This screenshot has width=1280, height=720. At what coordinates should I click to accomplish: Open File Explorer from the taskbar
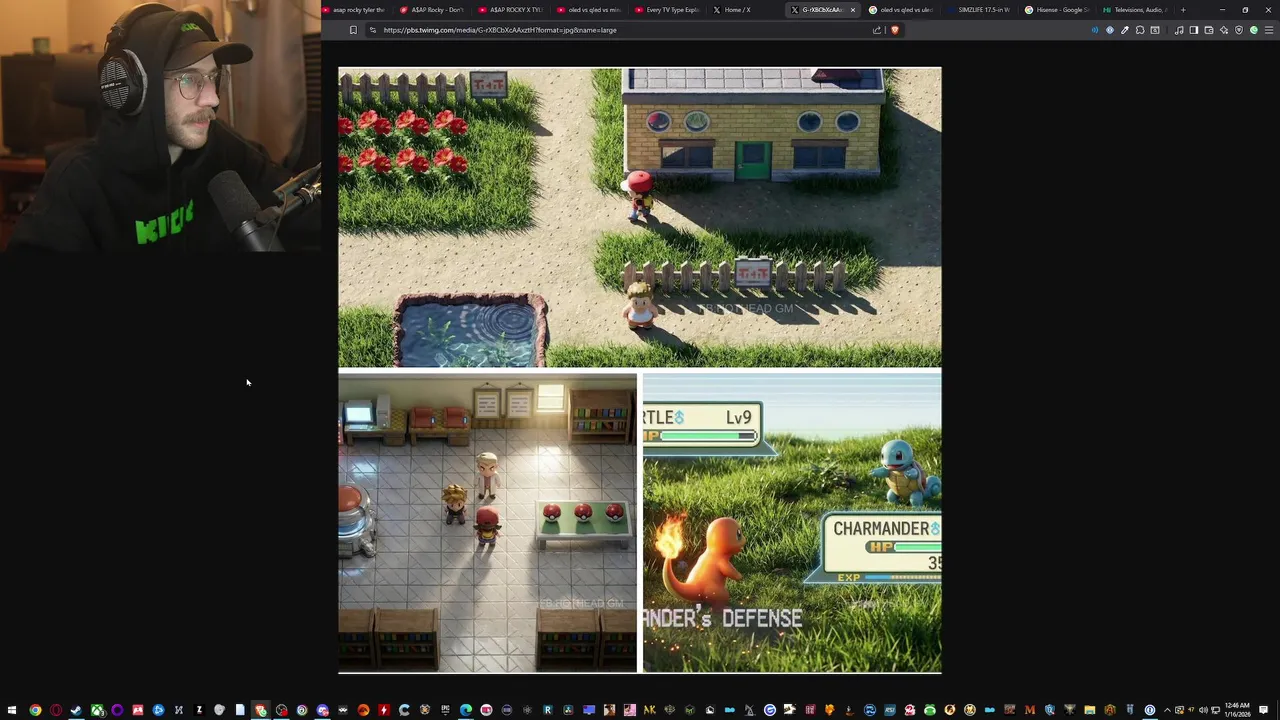click(1090, 710)
